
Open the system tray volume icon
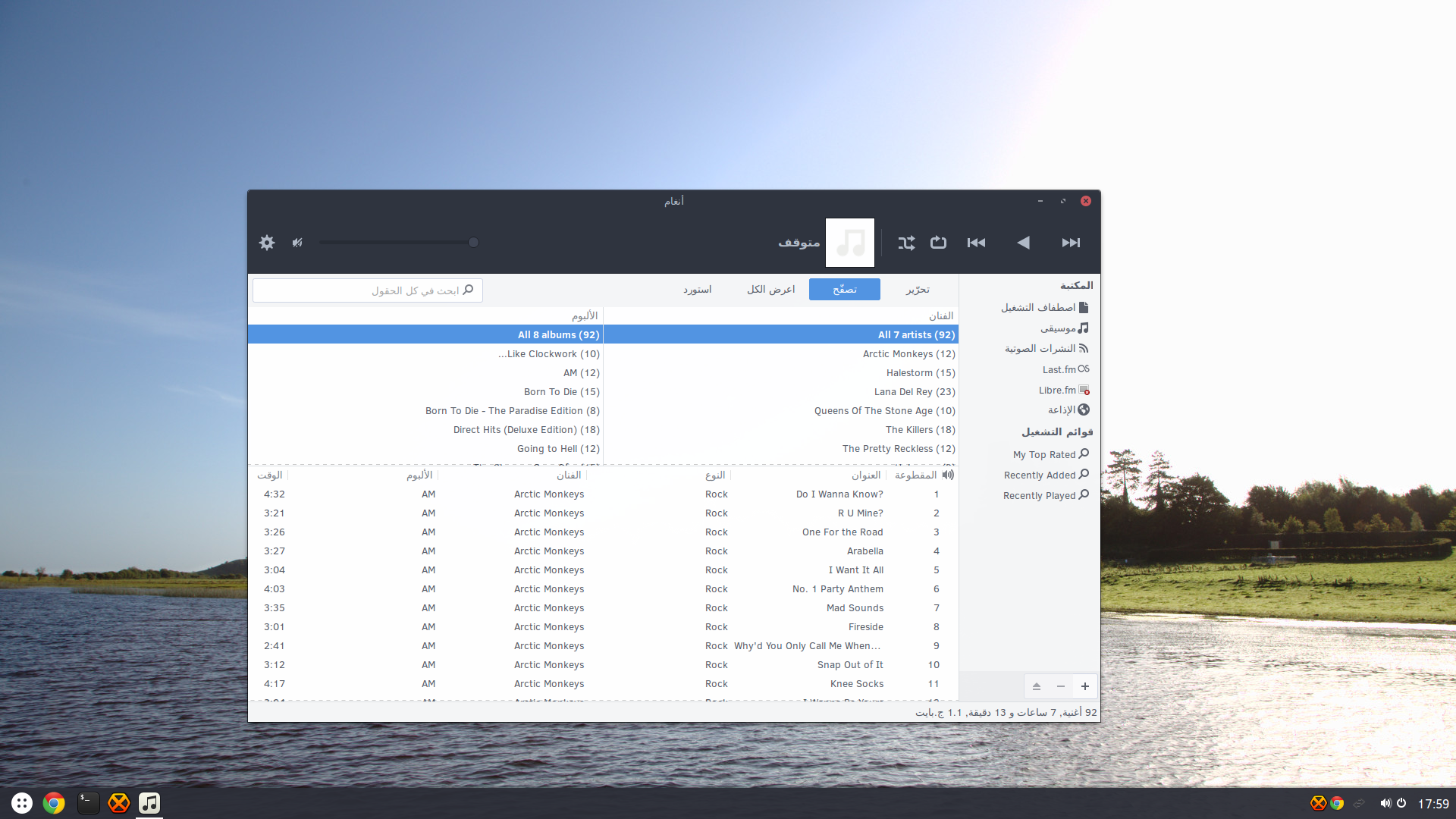[1385, 803]
